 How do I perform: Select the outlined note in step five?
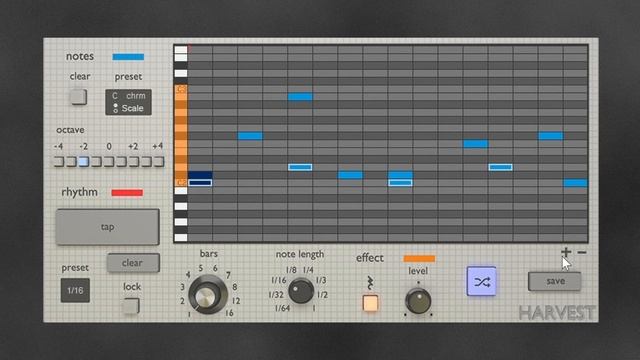tap(300, 167)
